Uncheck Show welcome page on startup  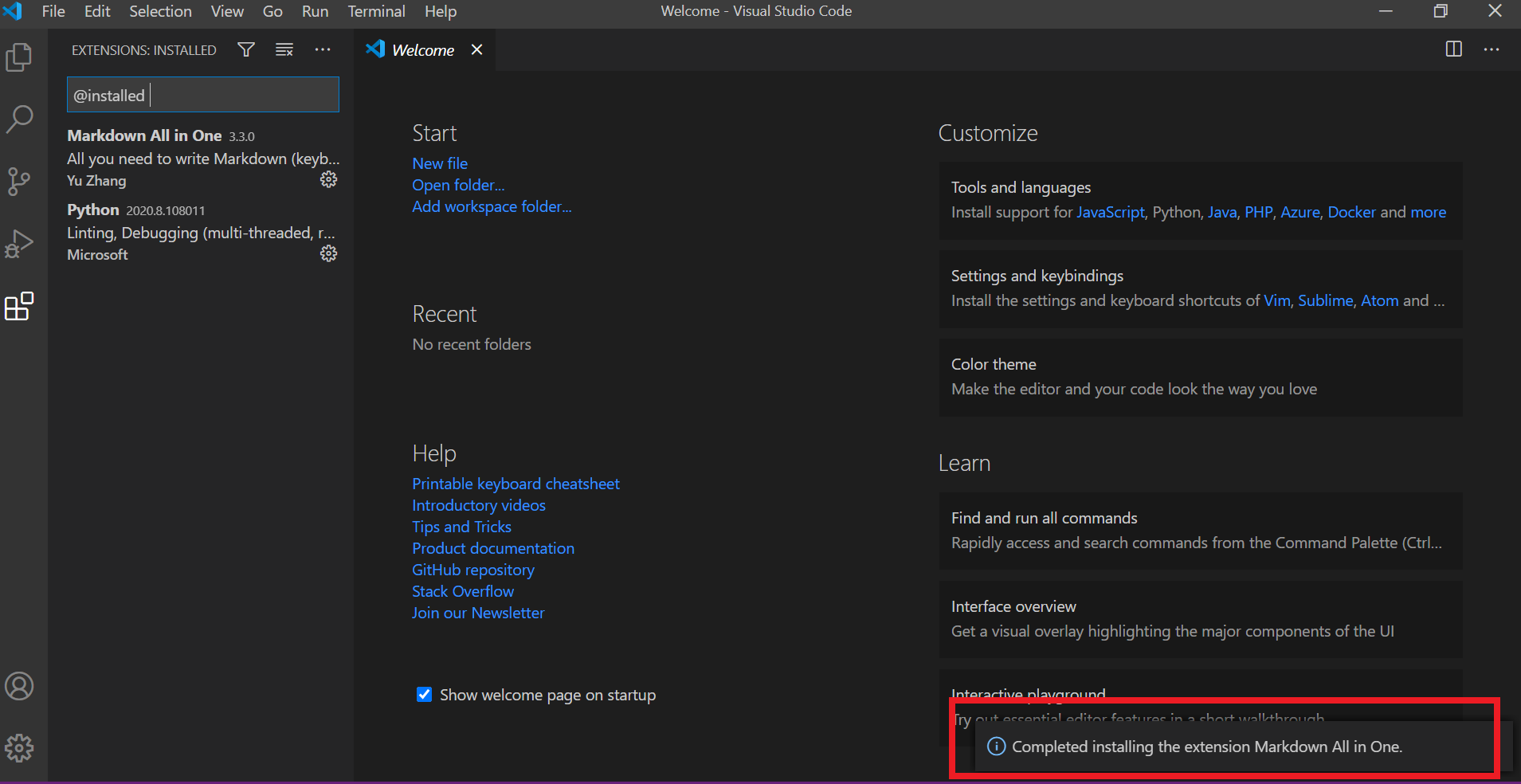(425, 695)
